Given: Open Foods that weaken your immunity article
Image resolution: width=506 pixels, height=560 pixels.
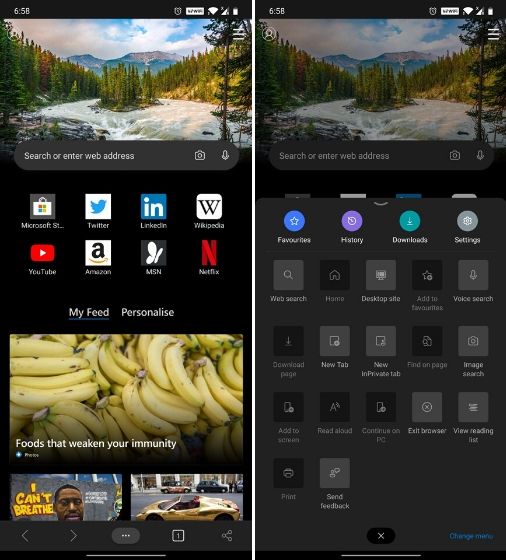Looking at the screenshot, I should (126, 399).
